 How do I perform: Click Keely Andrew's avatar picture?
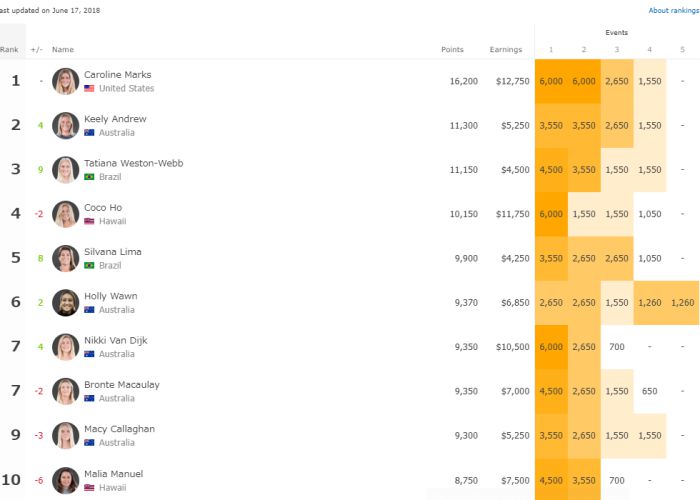[65, 125]
